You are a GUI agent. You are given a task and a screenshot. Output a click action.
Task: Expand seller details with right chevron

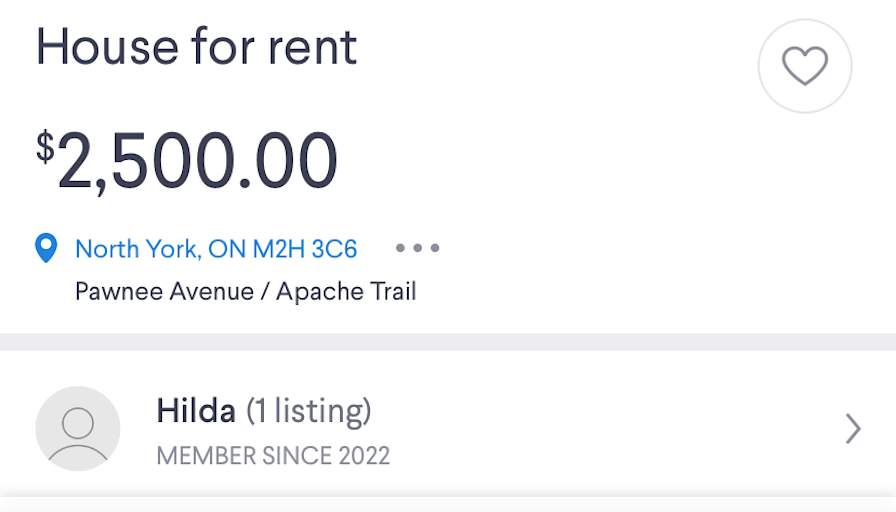tap(852, 429)
